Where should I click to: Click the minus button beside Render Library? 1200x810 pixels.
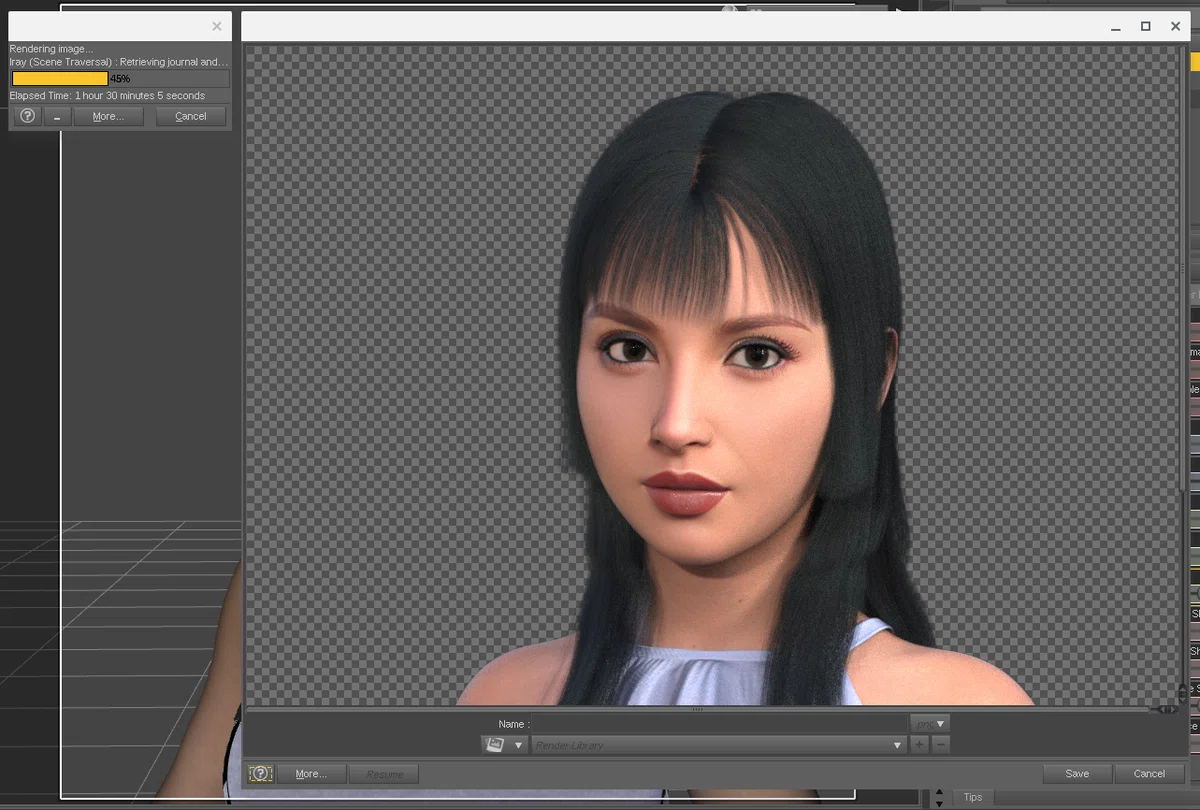tap(941, 745)
